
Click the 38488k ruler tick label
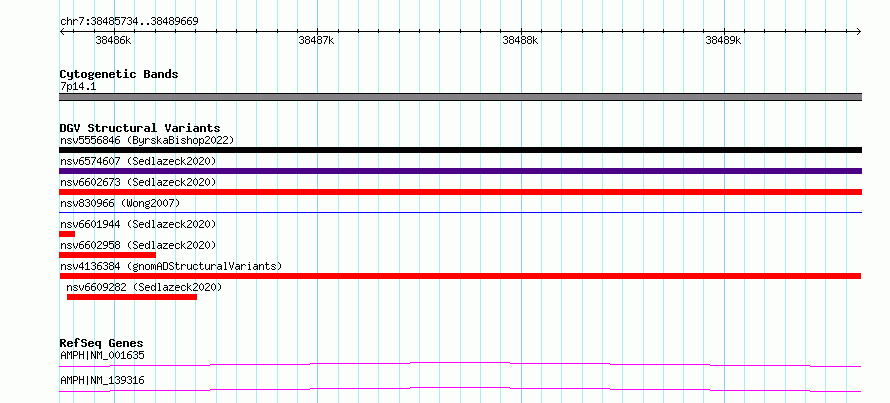tap(520, 40)
